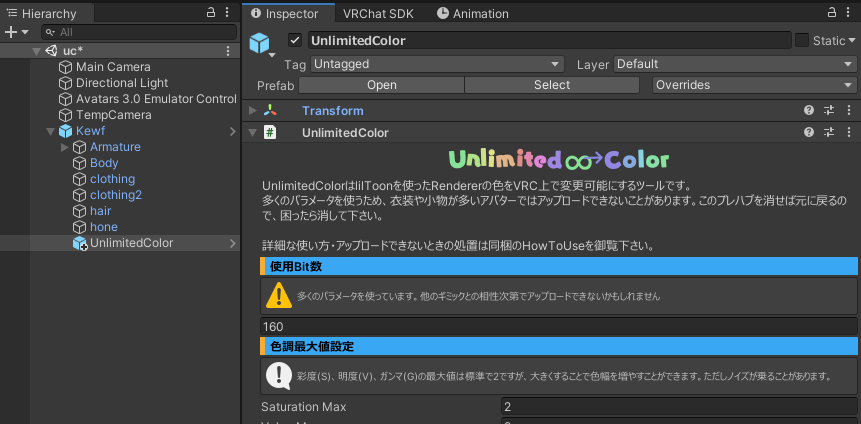The width and height of the screenshot is (861, 424).
Task: Open UnlimitedColor component presets icon
Action: click(829, 132)
